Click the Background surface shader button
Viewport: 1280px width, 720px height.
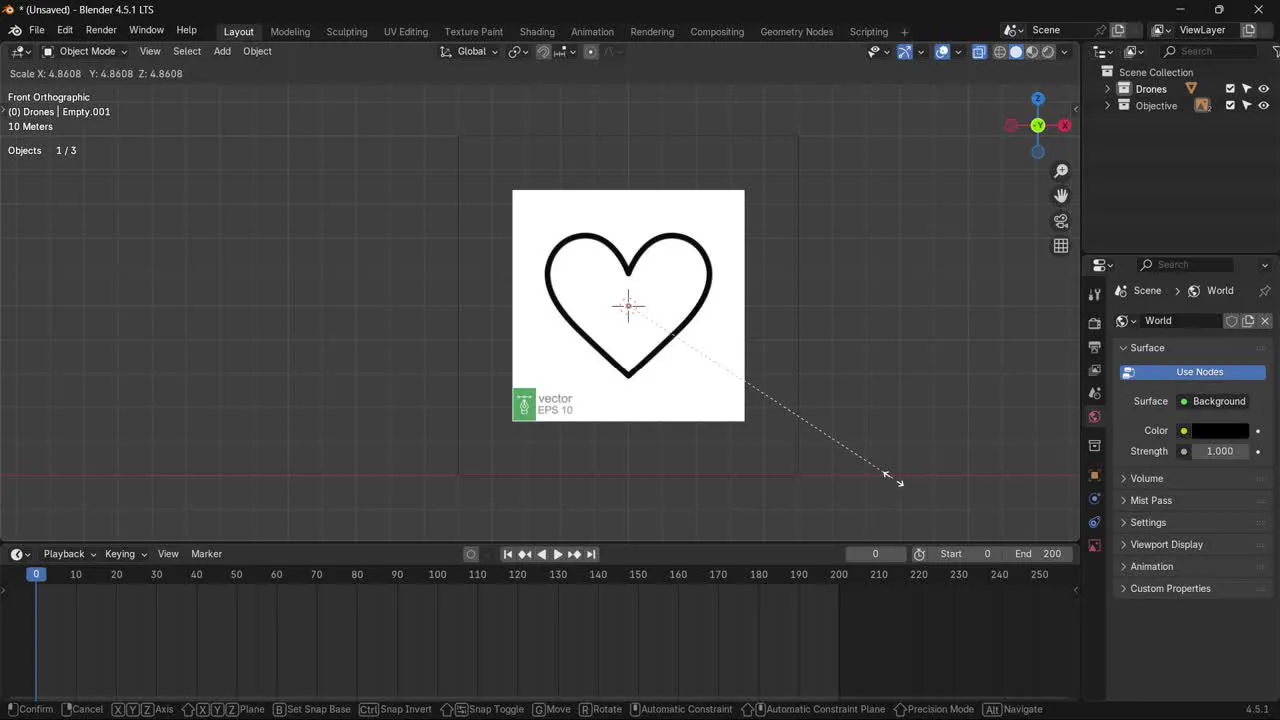(x=1212, y=401)
